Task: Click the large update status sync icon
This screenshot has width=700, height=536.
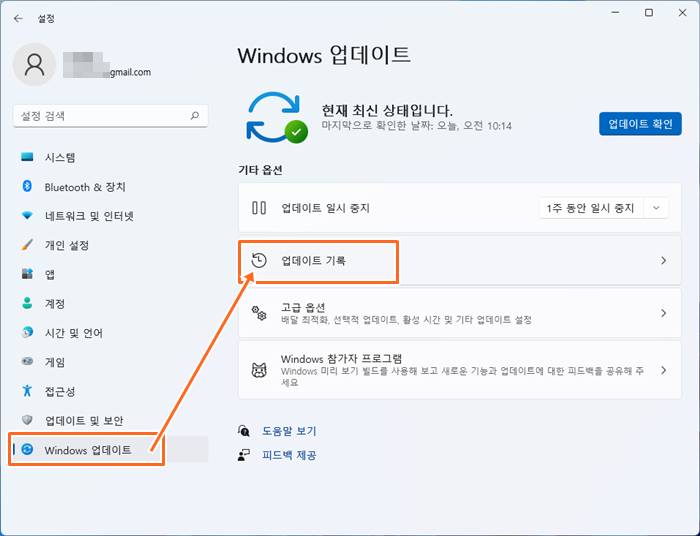Action: coord(276,117)
